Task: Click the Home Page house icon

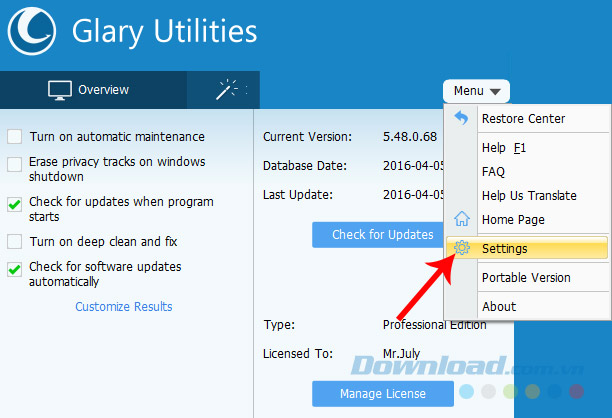Action: [x=461, y=219]
